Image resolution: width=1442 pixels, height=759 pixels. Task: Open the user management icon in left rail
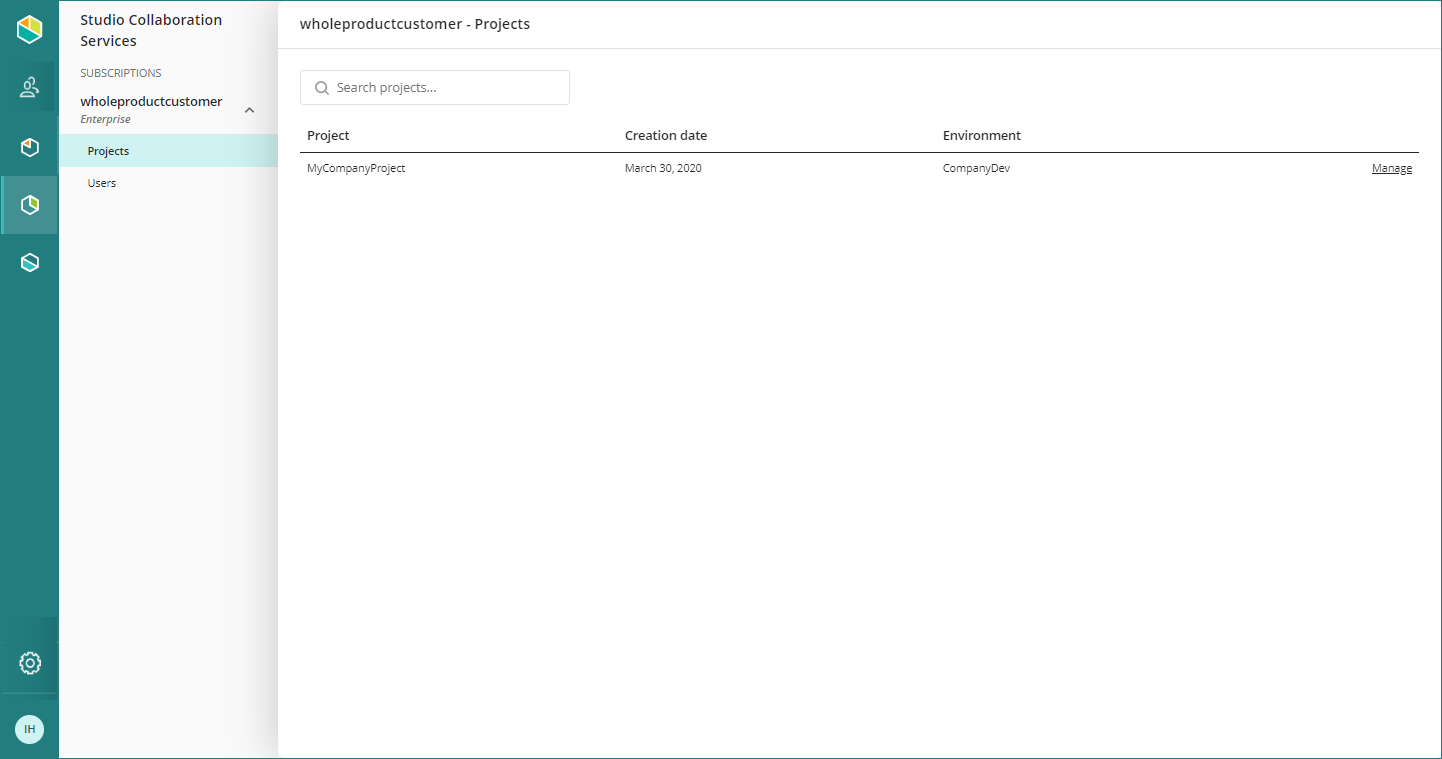click(30, 87)
